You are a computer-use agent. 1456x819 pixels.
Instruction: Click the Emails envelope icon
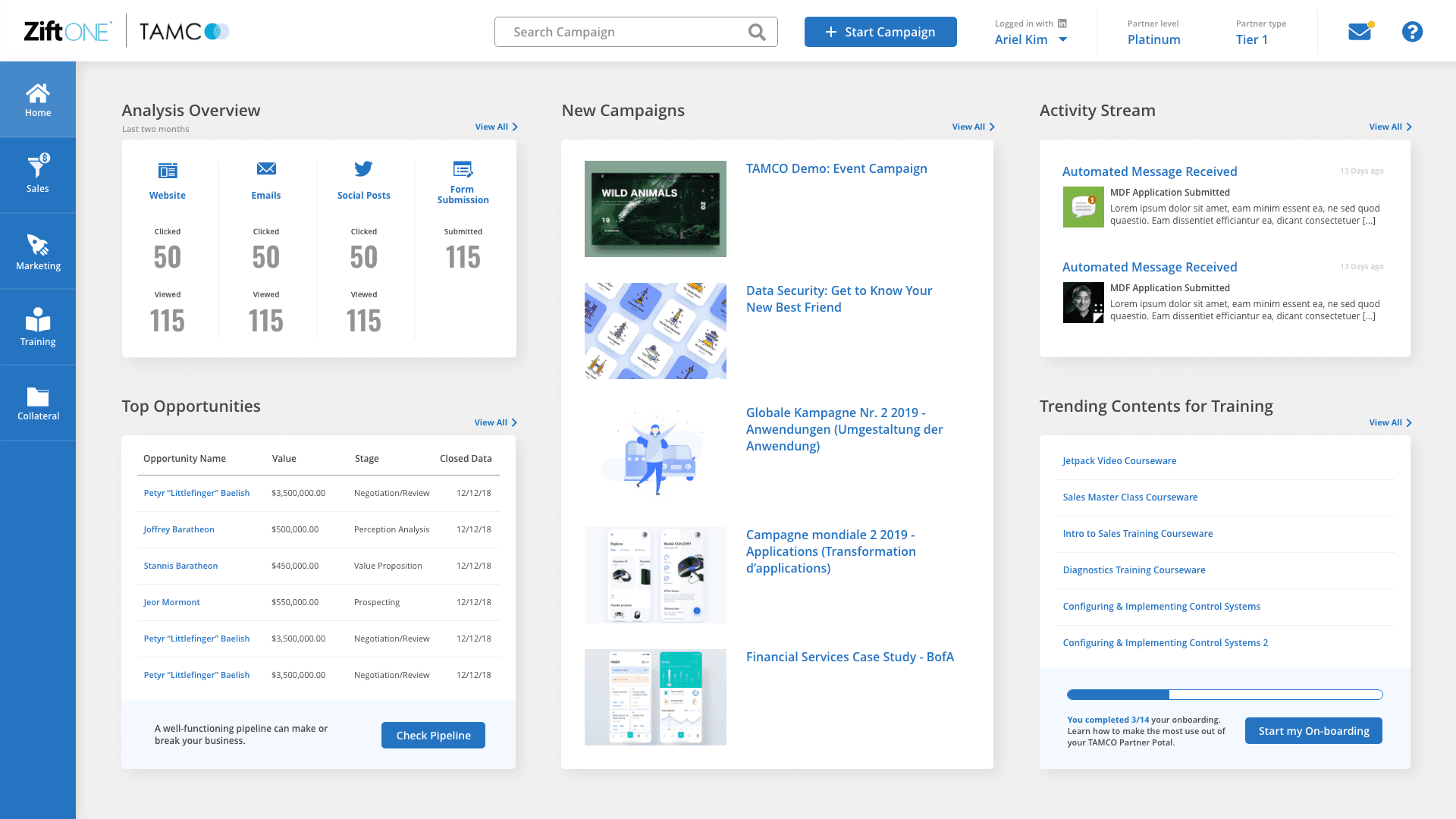point(266,168)
